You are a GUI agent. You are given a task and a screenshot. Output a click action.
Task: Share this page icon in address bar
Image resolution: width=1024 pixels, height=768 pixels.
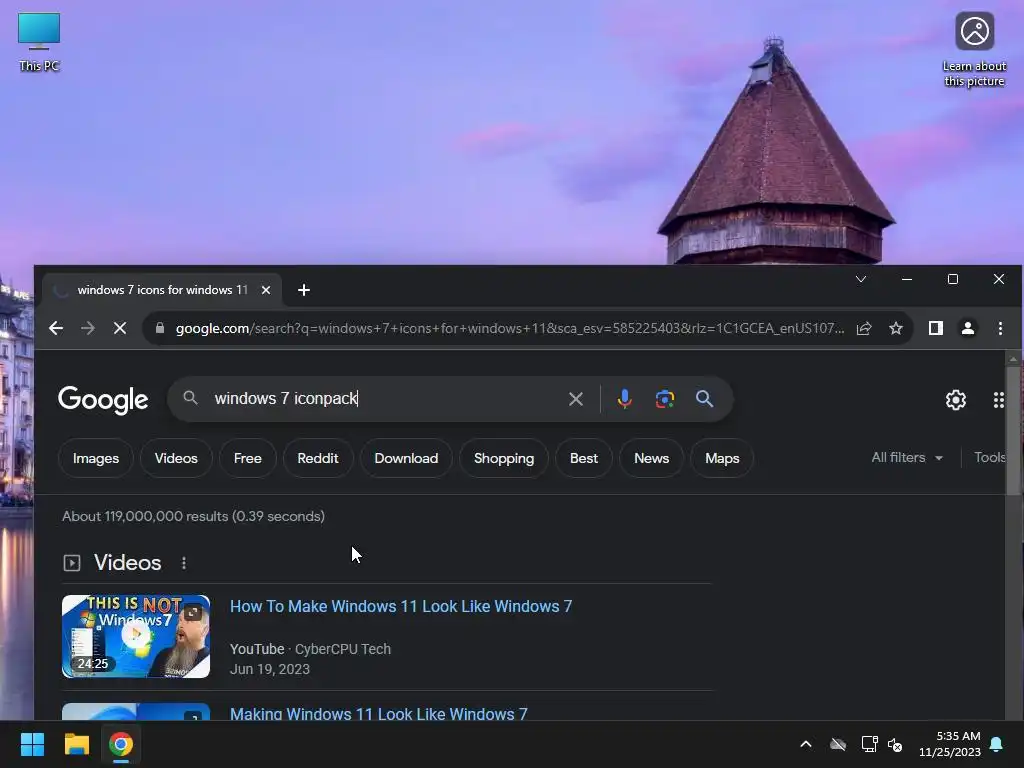tap(864, 328)
